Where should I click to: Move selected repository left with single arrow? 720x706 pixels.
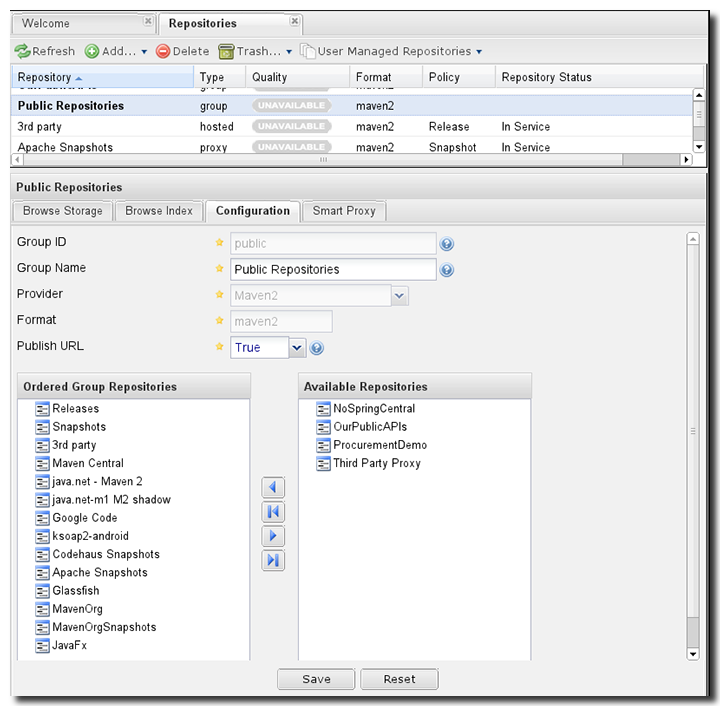point(273,488)
